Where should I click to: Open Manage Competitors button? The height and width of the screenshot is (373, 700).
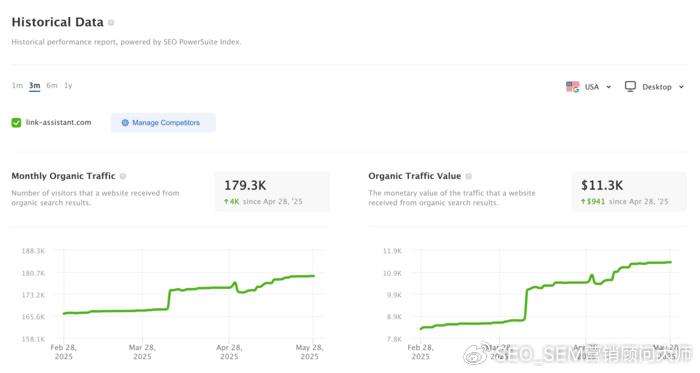(x=163, y=123)
